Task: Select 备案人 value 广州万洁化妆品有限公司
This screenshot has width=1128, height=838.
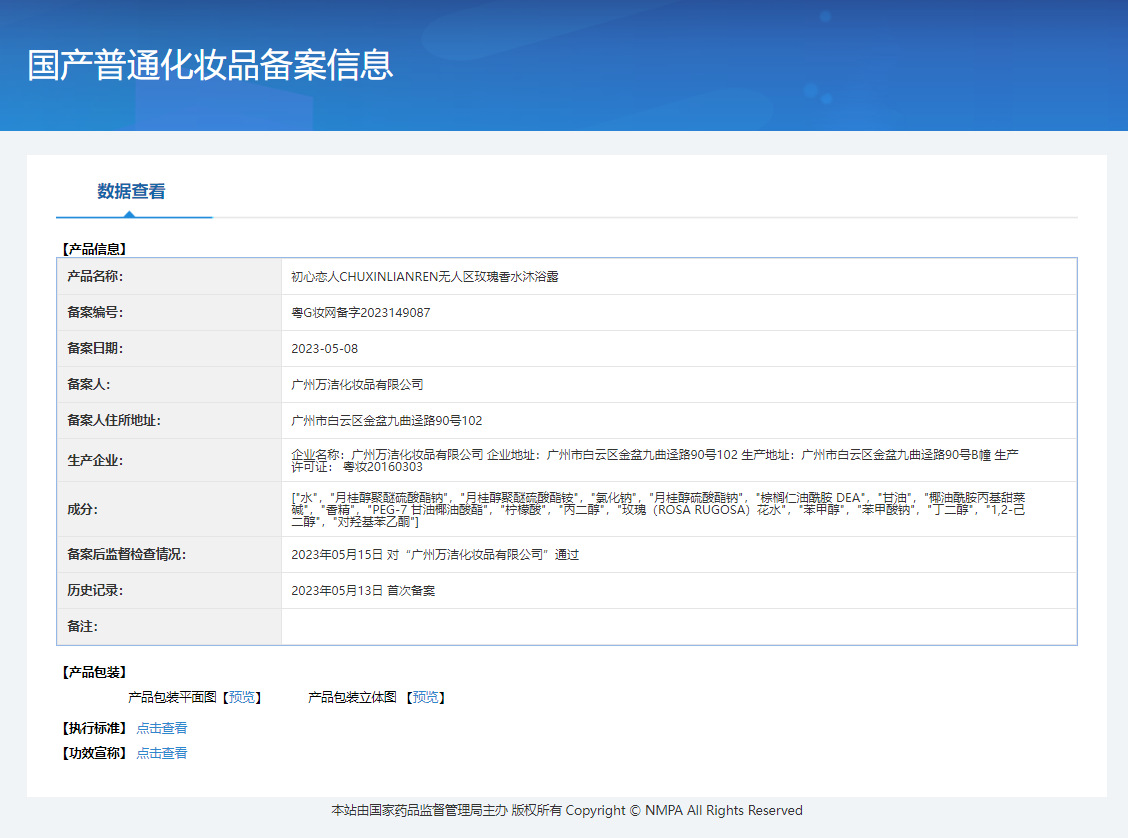Action: click(357, 385)
